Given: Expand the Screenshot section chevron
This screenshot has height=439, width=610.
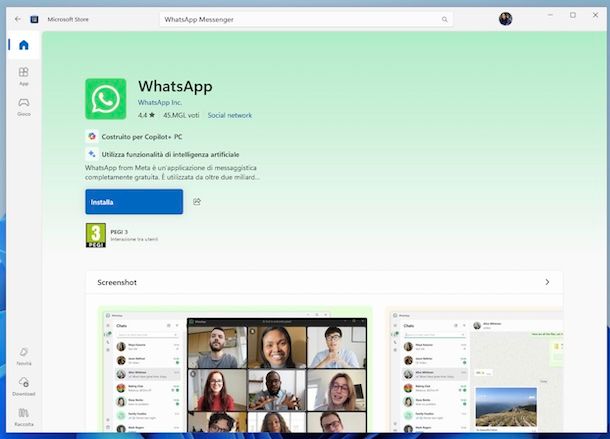Looking at the screenshot, I should coord(547,282).
